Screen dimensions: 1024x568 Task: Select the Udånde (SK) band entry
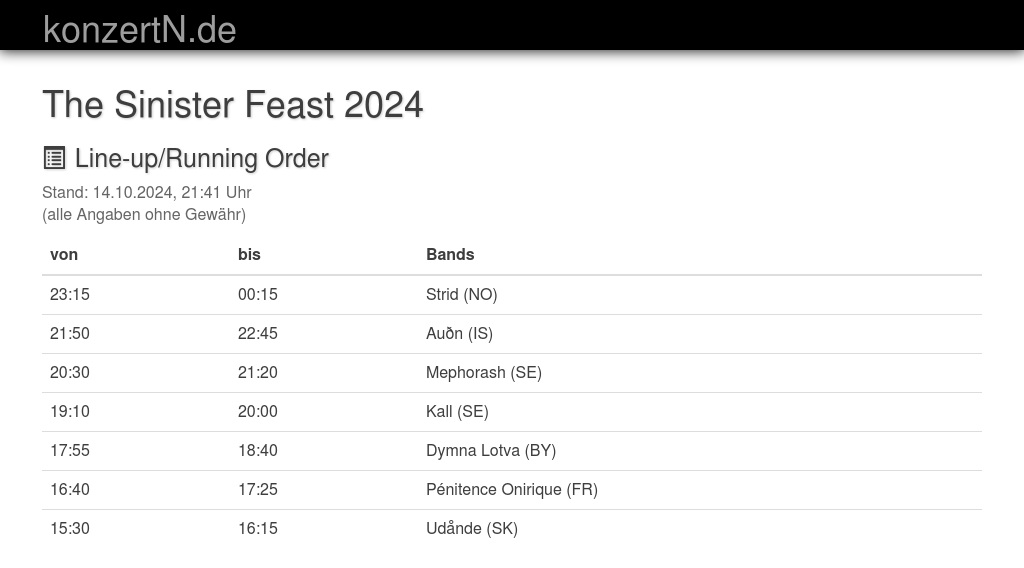(x=471, y=528)
